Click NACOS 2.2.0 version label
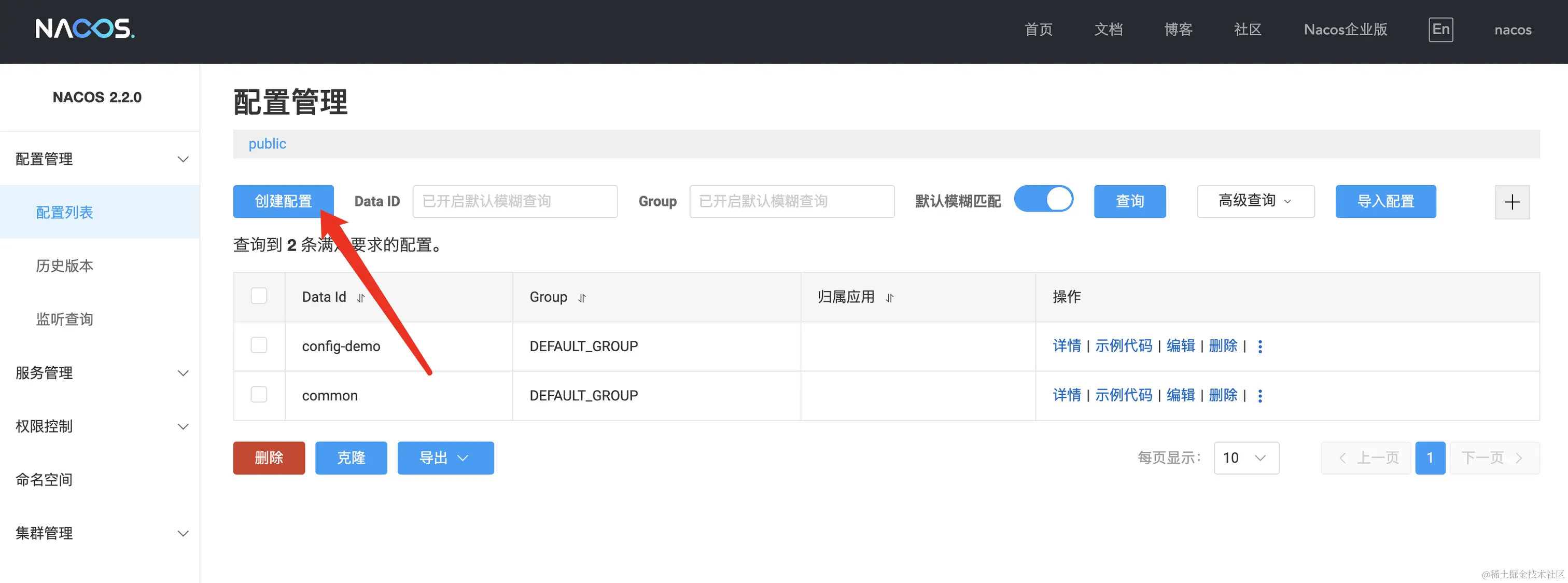This screenshot has width=1568, height=583. (x=97, y=98)
